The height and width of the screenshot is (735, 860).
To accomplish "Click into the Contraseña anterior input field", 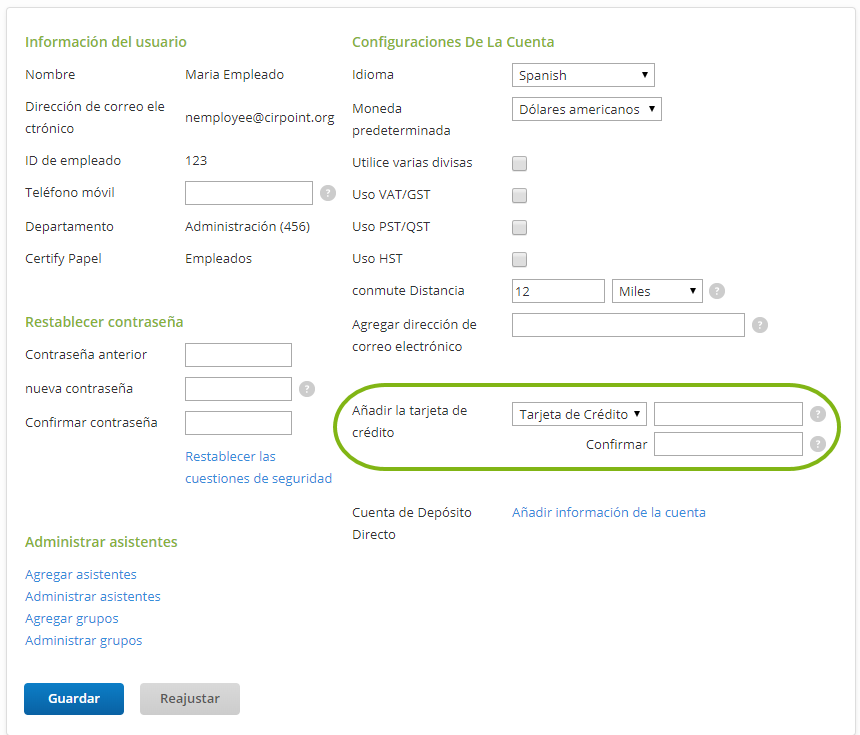I will coord(238,355).
